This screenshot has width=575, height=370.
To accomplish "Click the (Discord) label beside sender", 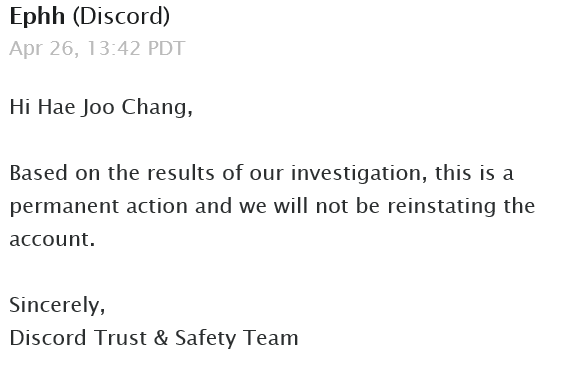I will (121, 17).
